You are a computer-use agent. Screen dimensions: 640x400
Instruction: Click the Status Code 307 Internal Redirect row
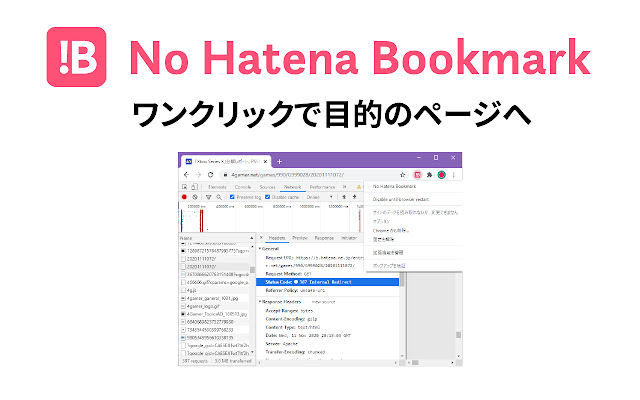(327, 282)
